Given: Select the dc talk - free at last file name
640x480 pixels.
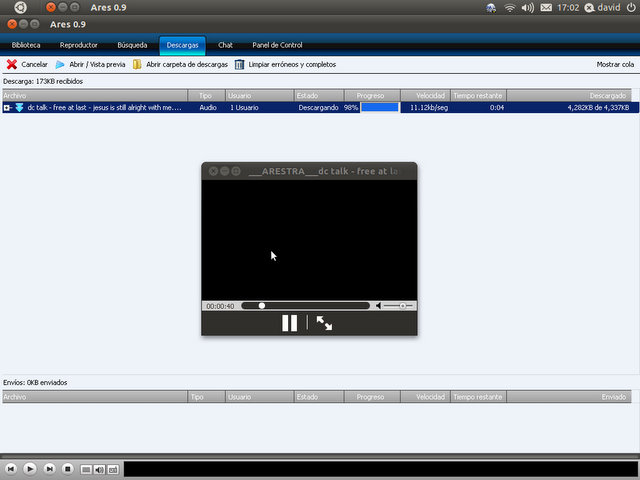Looking at the screenshot, I should [104, 108].
